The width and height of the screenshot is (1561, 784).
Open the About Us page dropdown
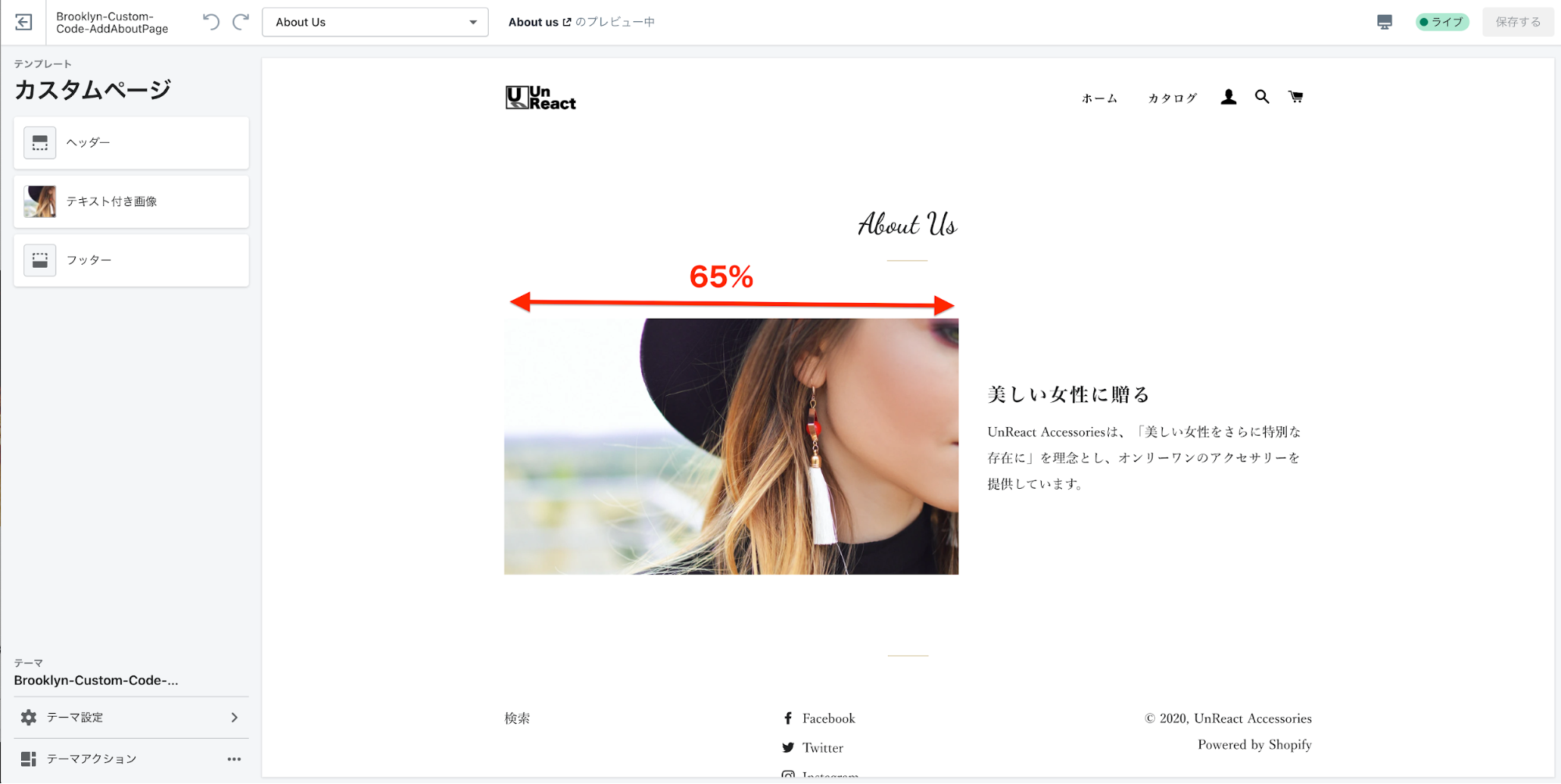(375, 22)
